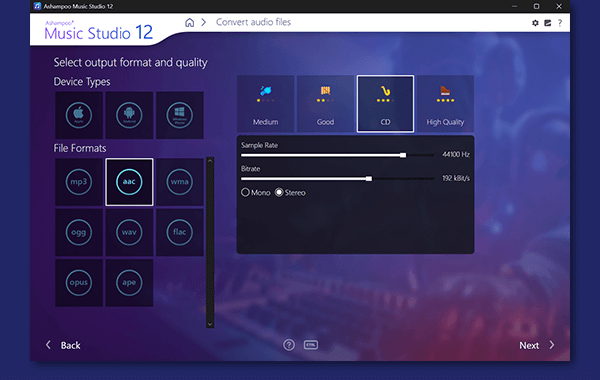Choose the Good quality preset
This screenshot has width=600, height=380.
point(326,104)
